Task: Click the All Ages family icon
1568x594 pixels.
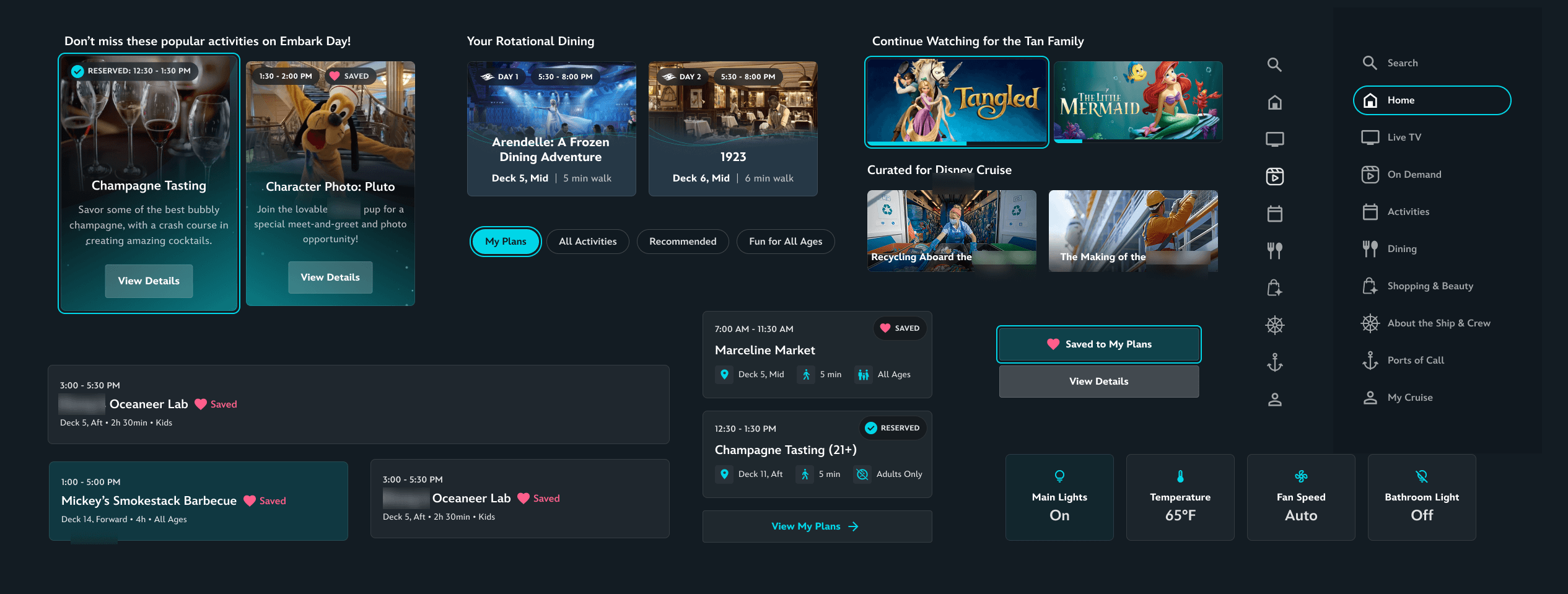Action: tap(863, 375)
